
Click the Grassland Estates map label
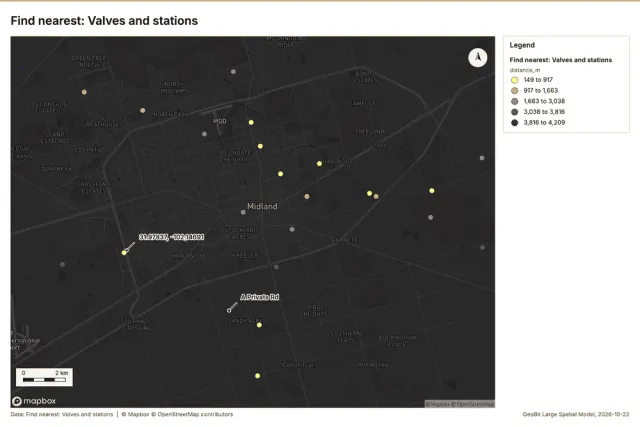[93, 187]
